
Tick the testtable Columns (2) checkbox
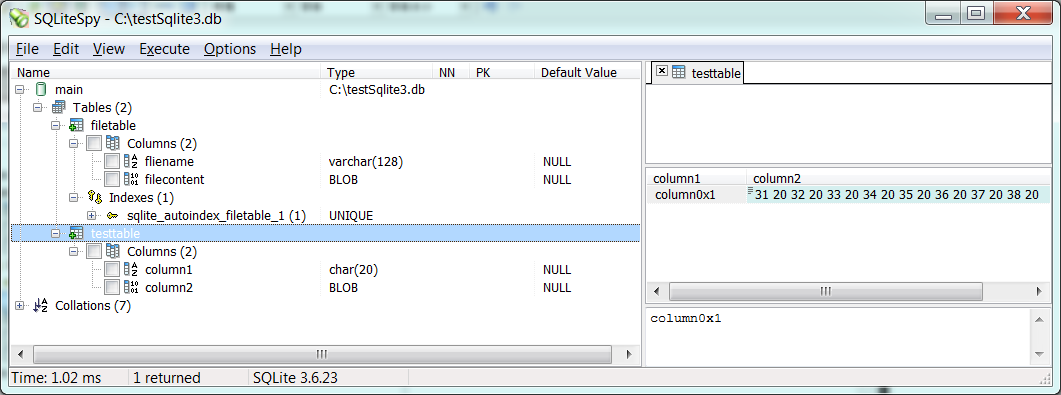click(x=95, y=252)
